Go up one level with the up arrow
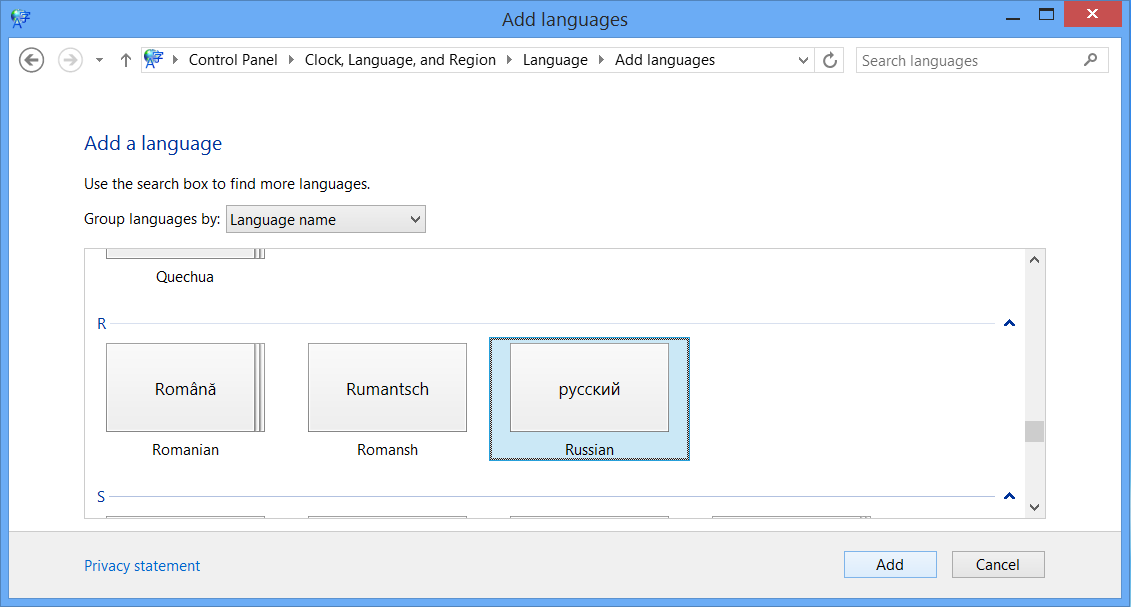1131x607 pixels. pos(125,60)
